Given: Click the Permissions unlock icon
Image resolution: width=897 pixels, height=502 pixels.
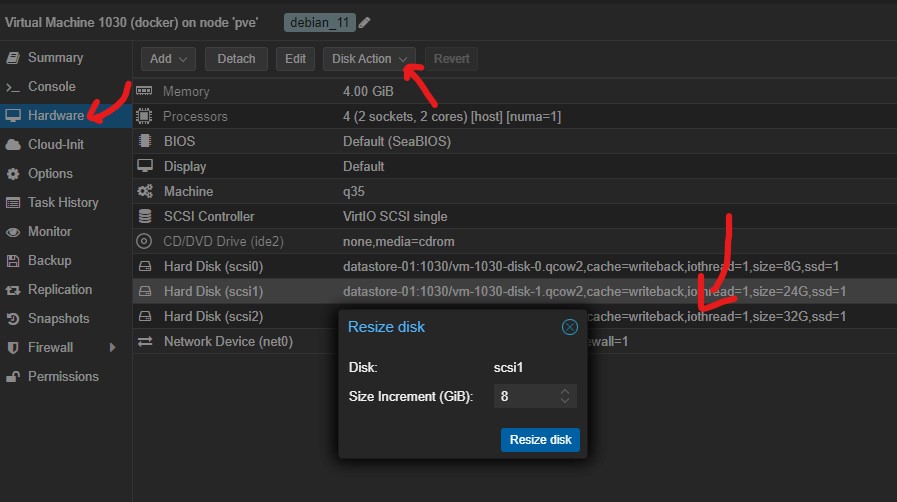Looking at the screenshot, I should click(13, 377).
